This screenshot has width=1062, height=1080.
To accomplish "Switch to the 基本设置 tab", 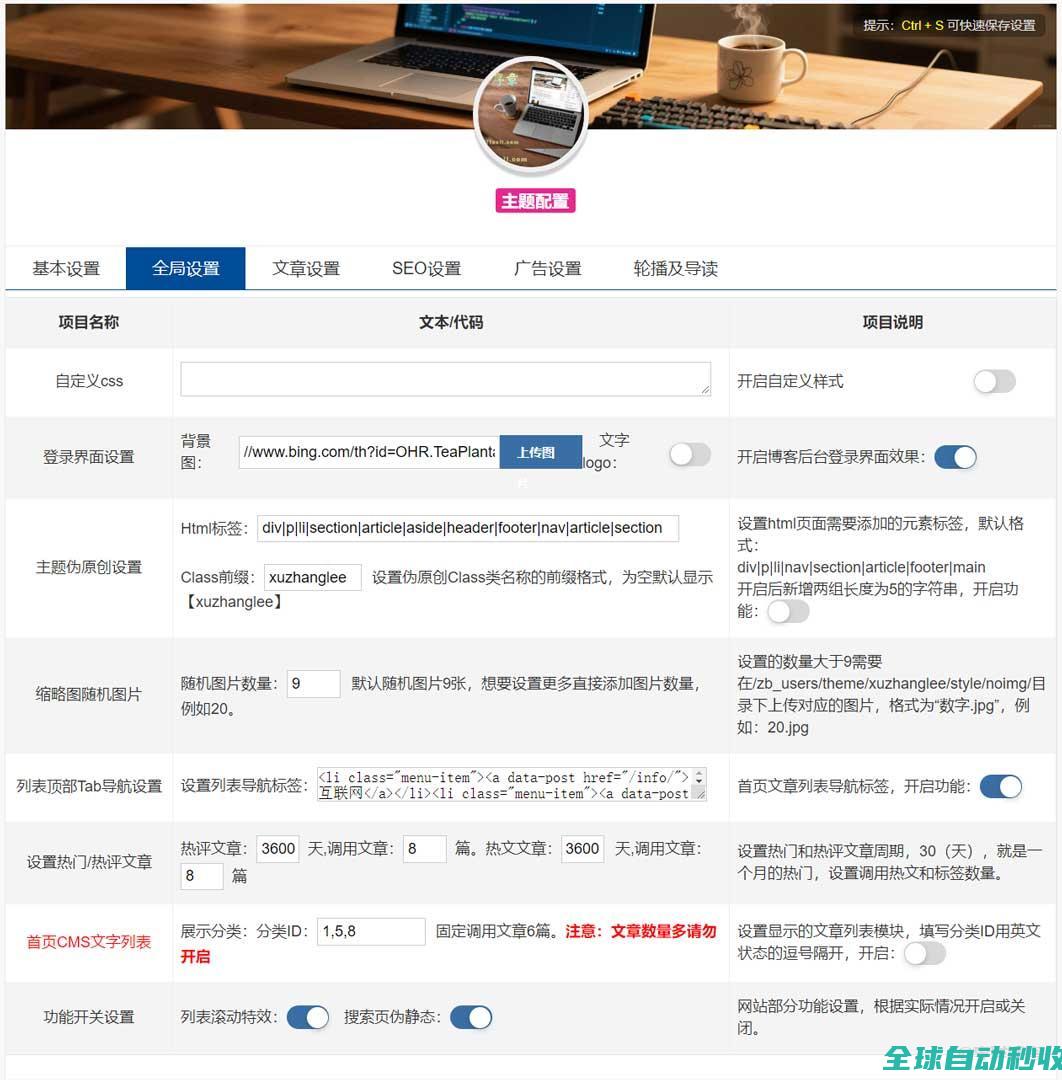I will (66, 268).
